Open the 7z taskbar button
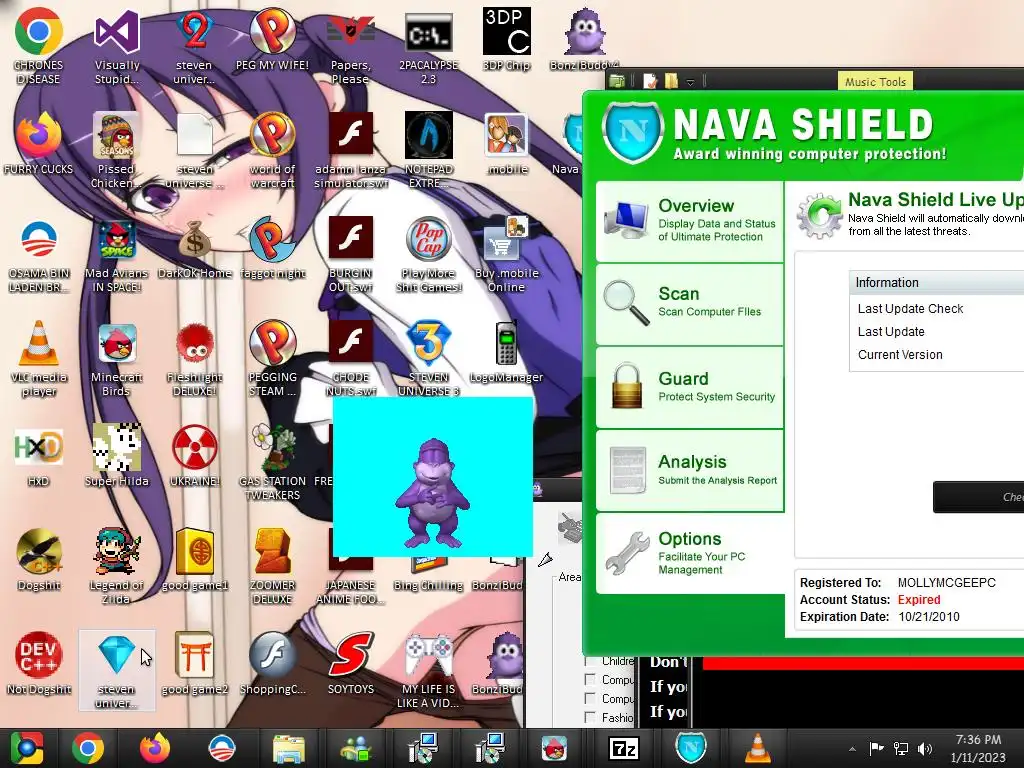1024x768 pixels. point(623,748)
